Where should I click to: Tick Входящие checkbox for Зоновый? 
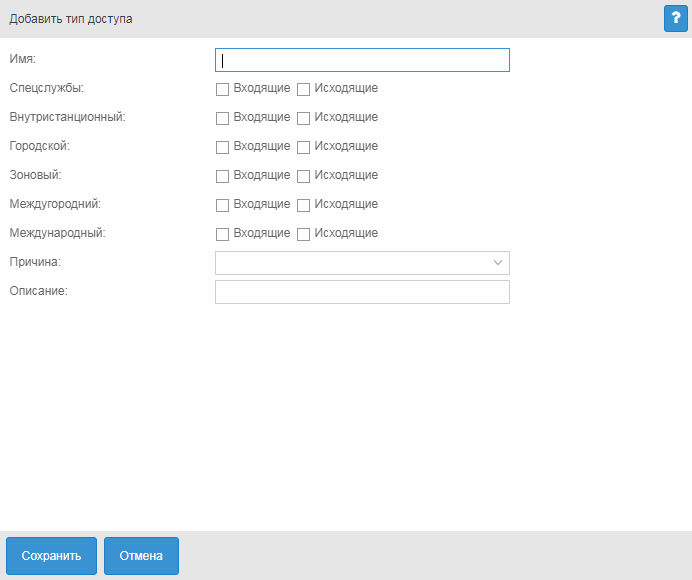222,176
